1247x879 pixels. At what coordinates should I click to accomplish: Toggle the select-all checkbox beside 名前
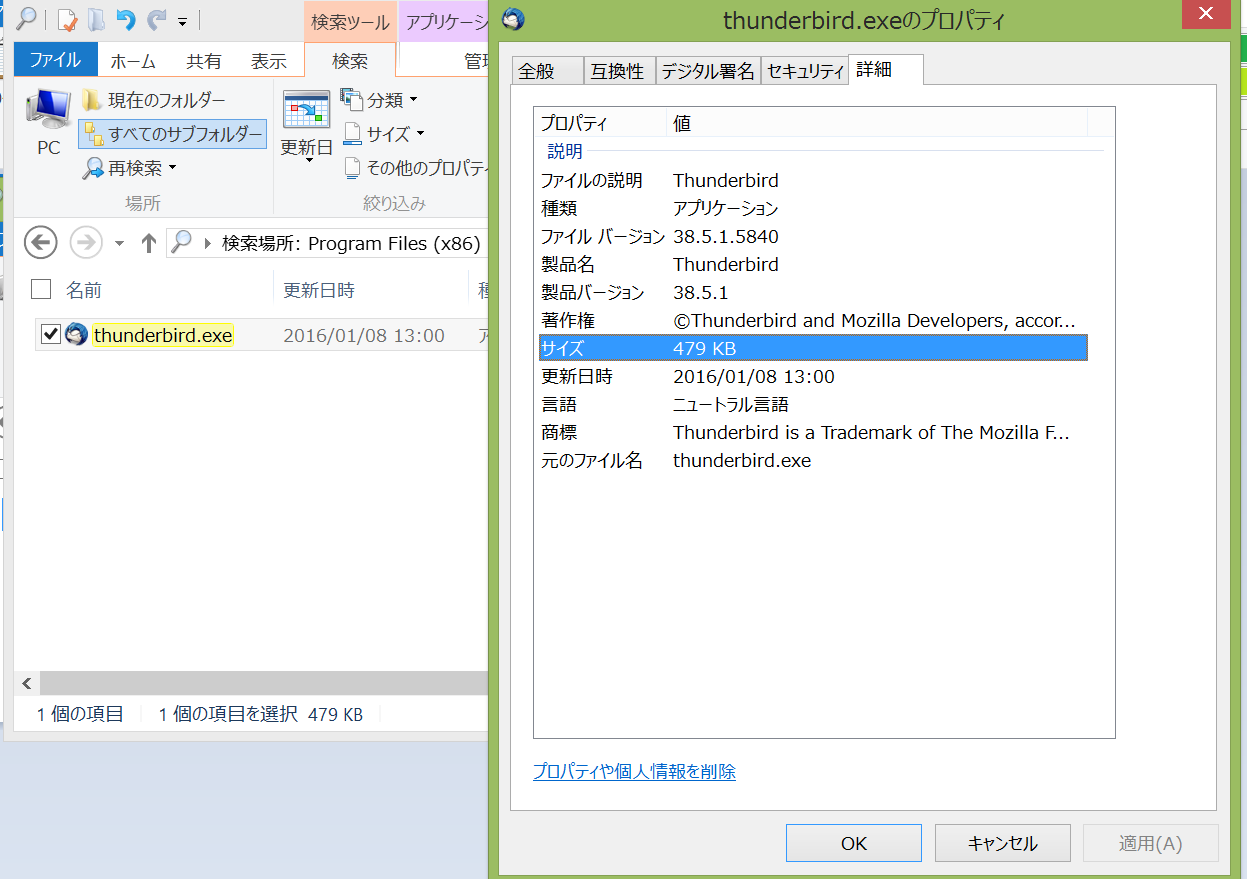pos(41,290)
